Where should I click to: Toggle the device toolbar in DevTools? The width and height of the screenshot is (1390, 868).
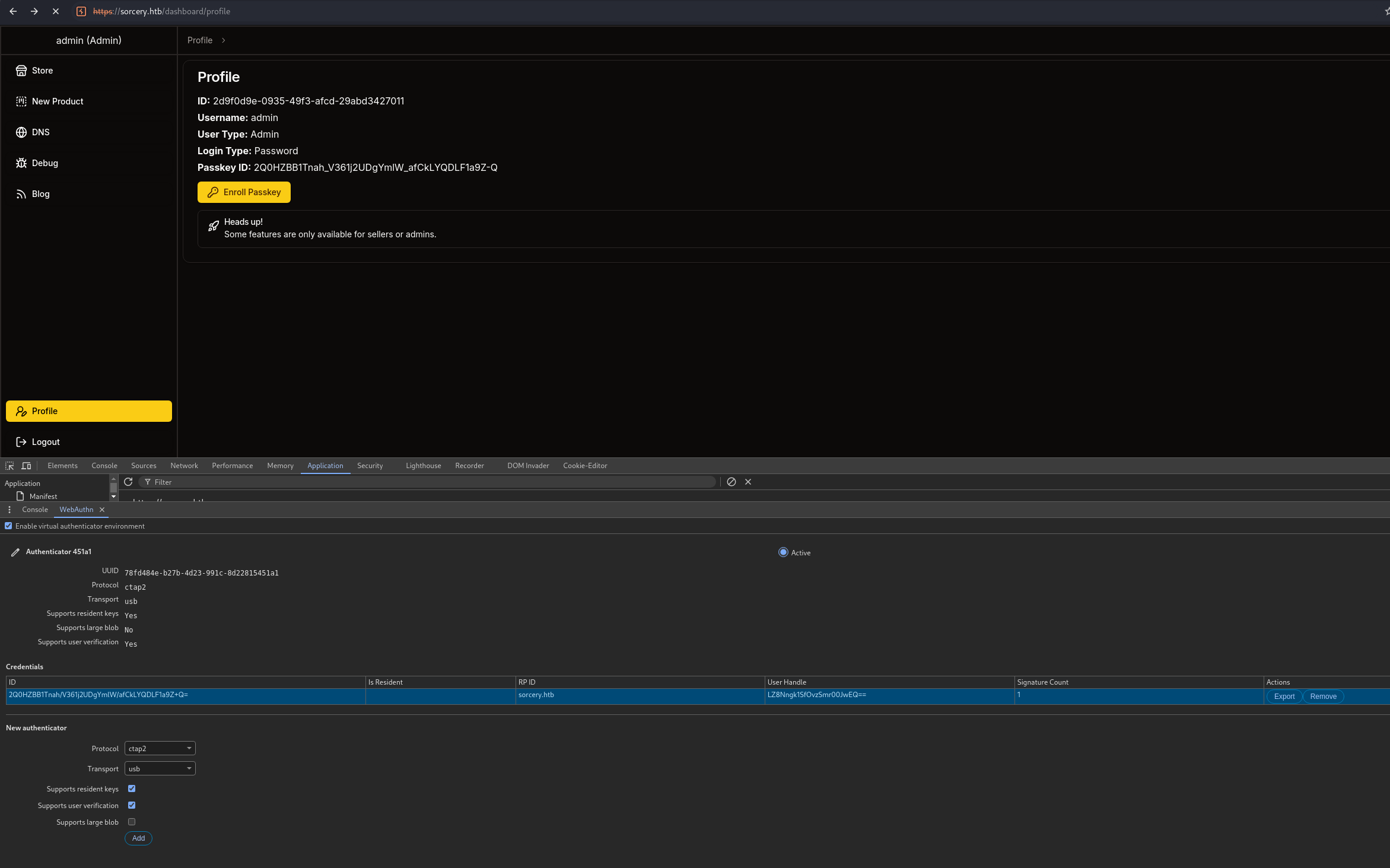pos(26,466)
